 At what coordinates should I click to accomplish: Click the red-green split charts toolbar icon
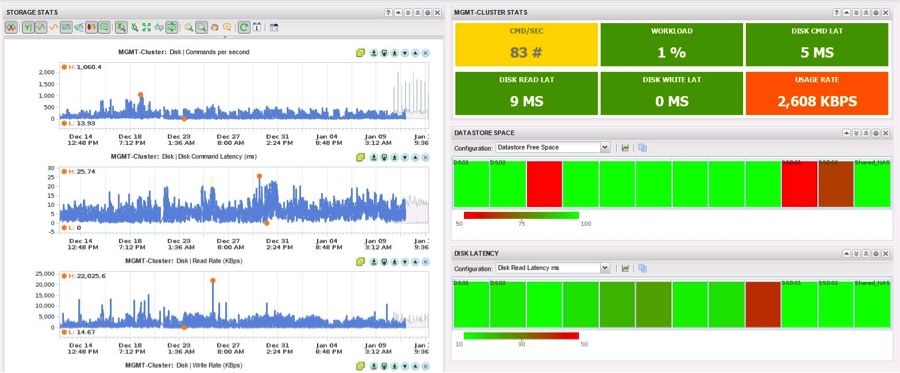[11, 27]
